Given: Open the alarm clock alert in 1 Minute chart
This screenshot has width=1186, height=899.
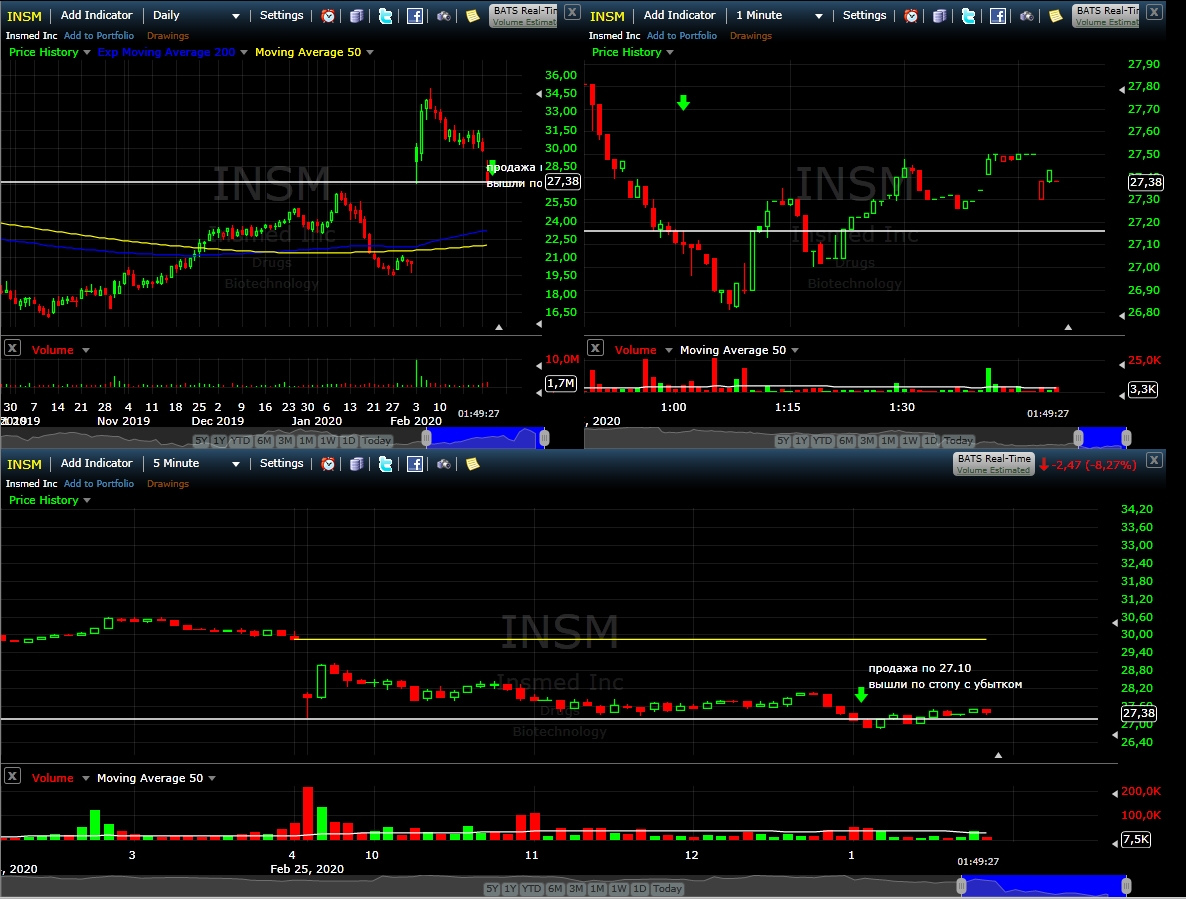Looking at the screenshot, I should (x=911, y=16).
